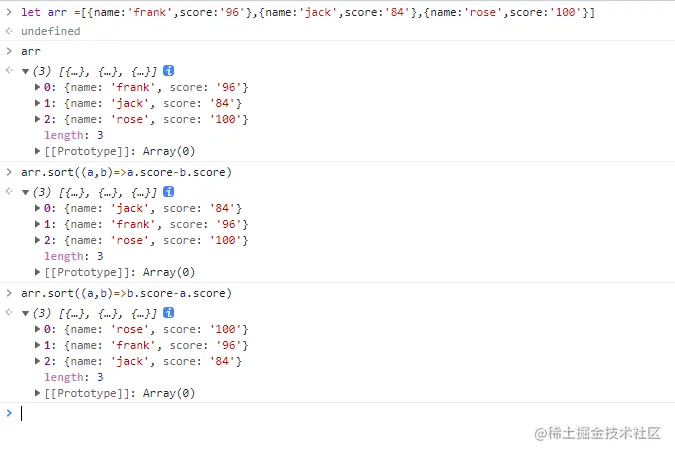Viewport: 675px width, 455px height.
Task: Expand item 2 jack in descending sort result
Action: tap(38, 361)
